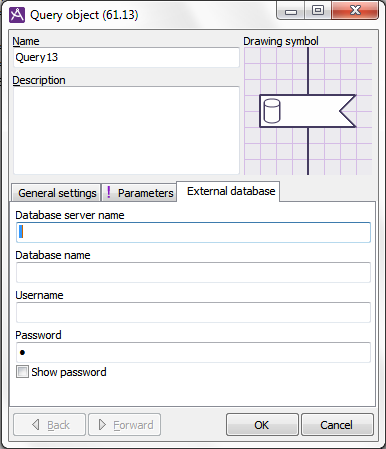Select the flag-shaped query symbol in preview

pos(308,111)
